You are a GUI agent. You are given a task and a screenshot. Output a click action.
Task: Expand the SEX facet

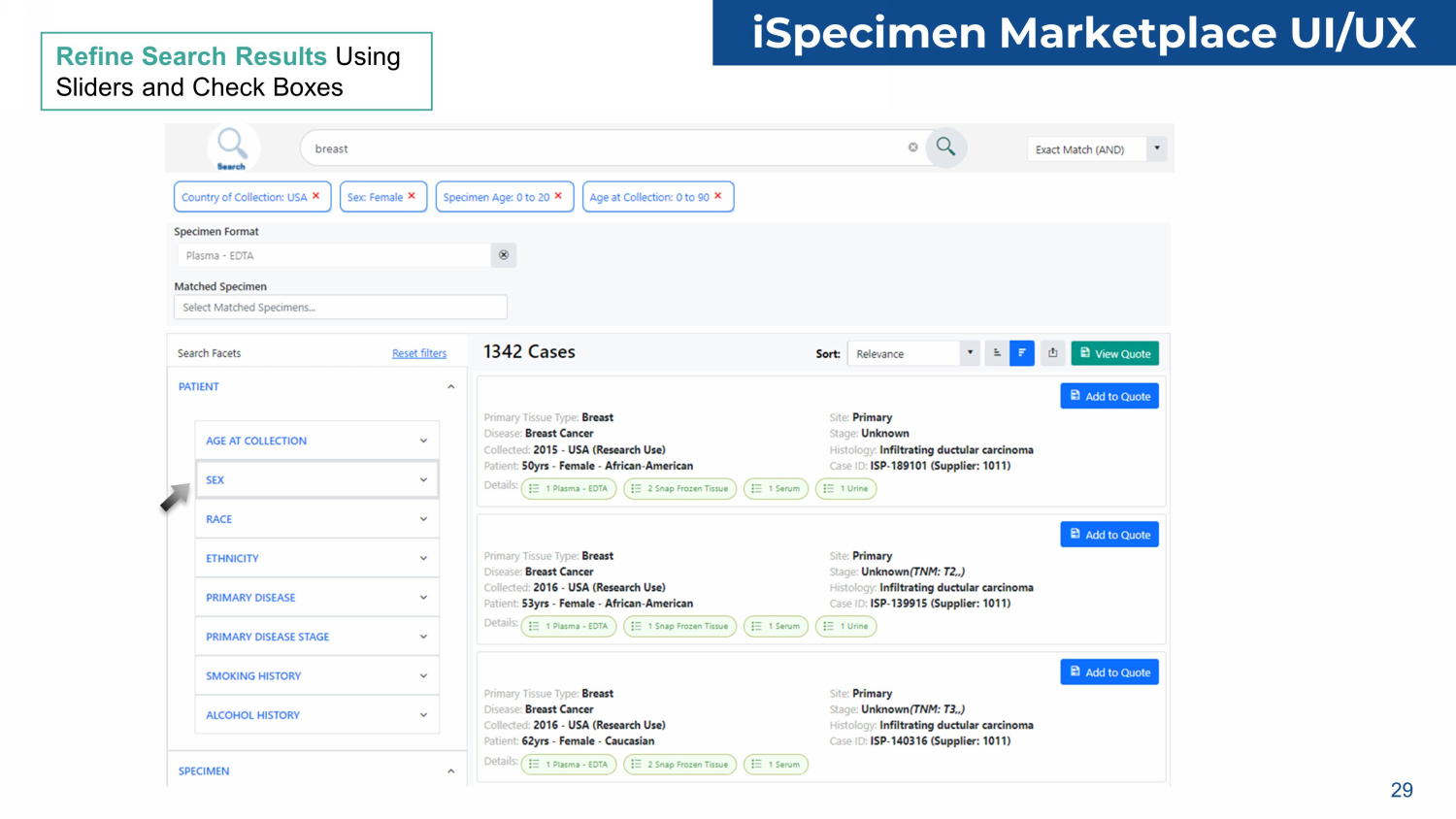tap(316, 480)
